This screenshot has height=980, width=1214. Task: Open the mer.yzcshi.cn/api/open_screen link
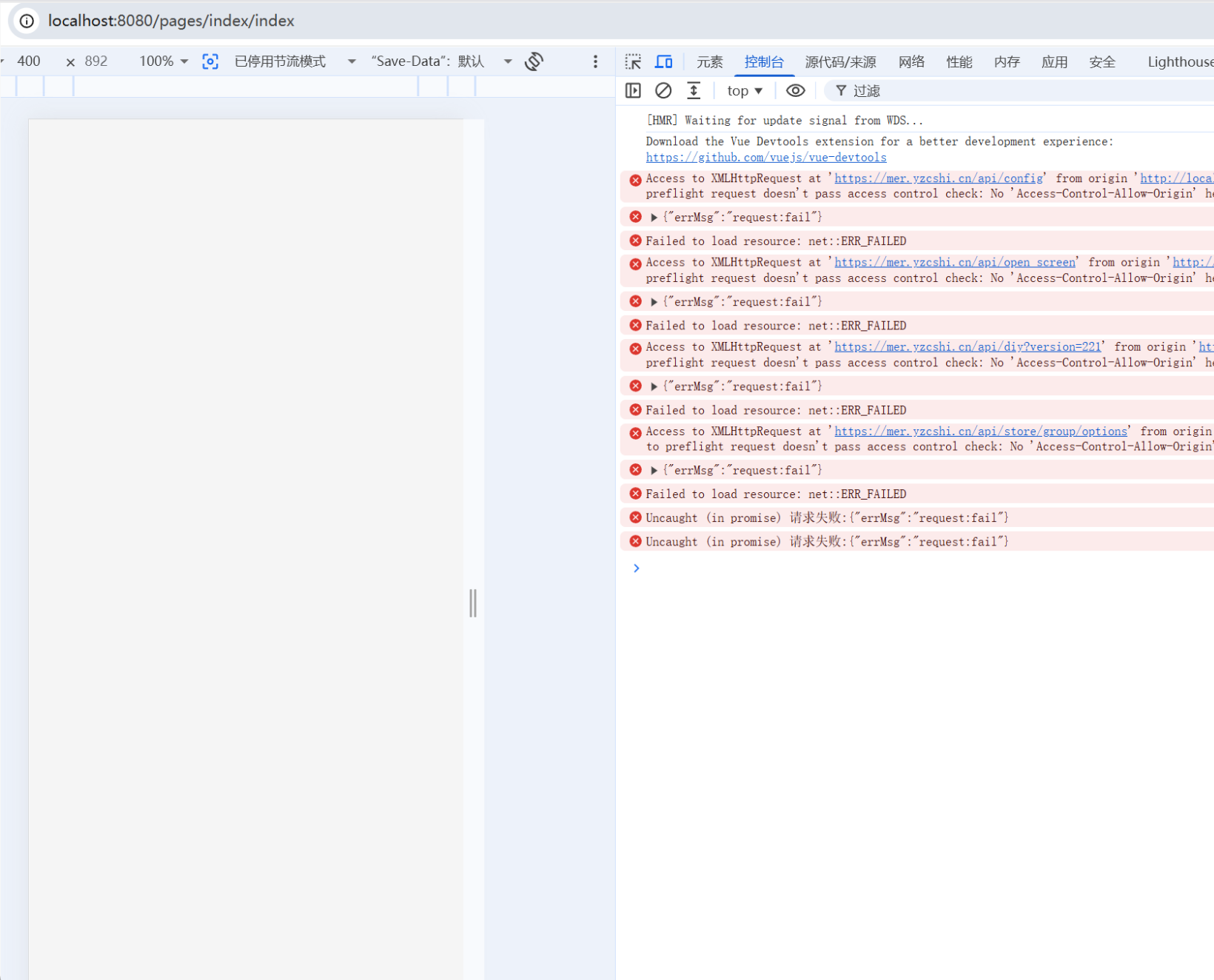click(x=955, y=262)
